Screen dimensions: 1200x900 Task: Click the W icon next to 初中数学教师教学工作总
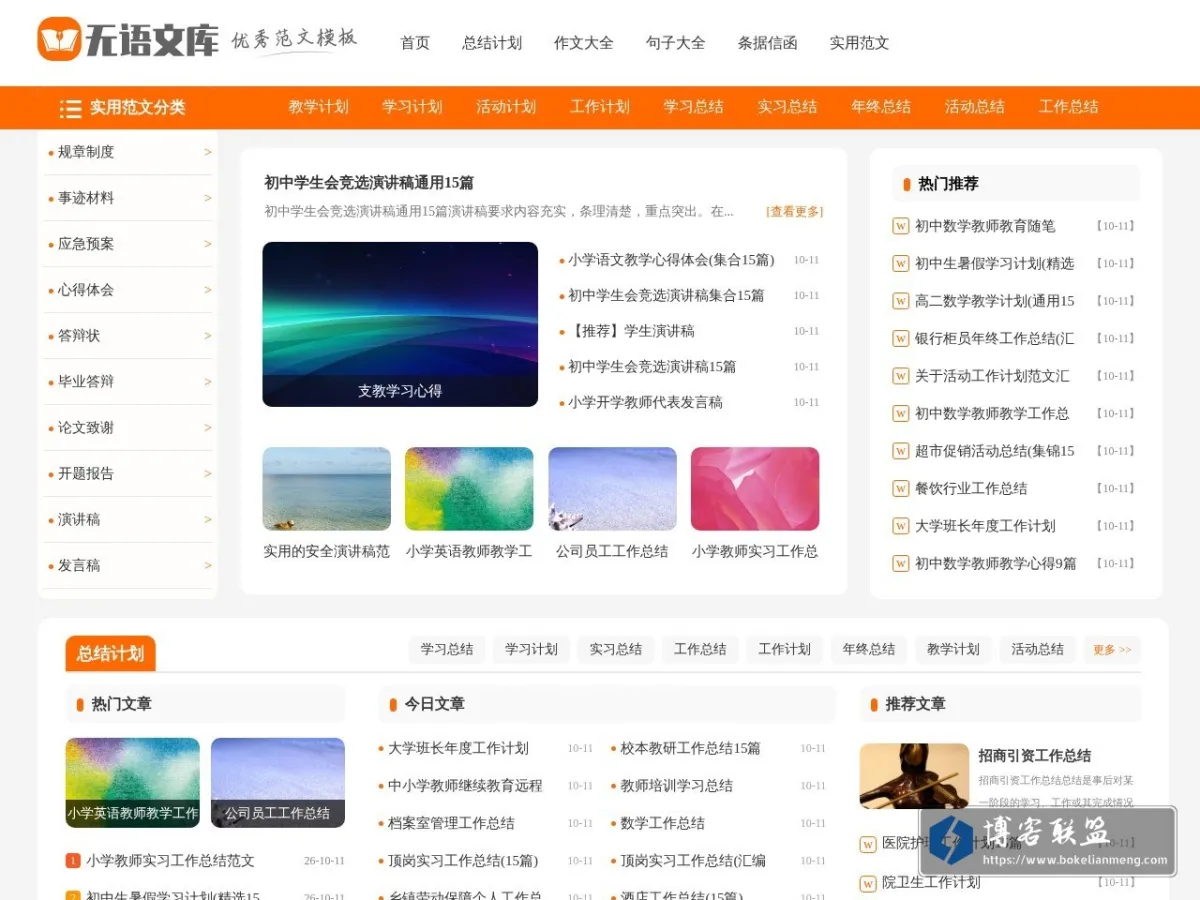tap(900, 413)
